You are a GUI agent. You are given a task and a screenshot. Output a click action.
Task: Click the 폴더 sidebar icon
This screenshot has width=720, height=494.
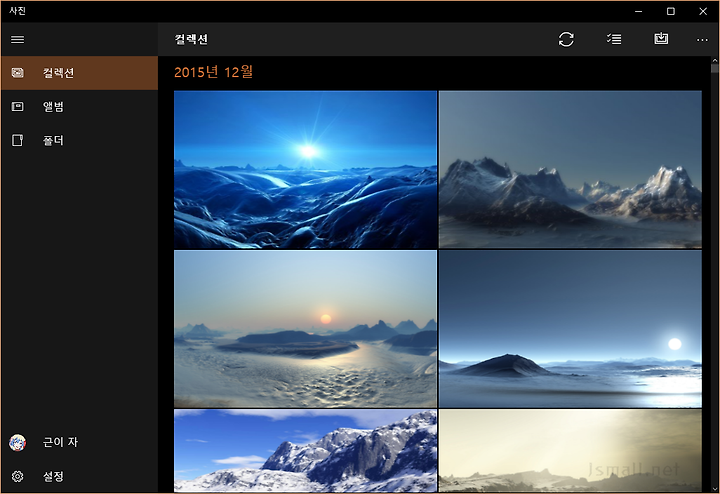click(17, 140)
